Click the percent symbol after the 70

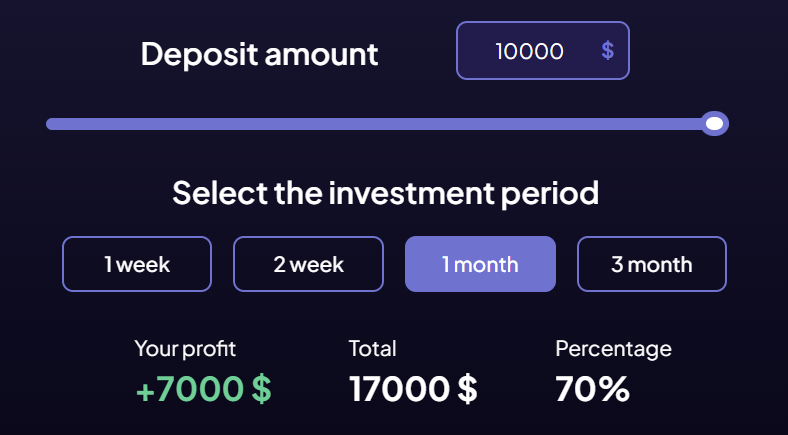[x=613, y=388]
